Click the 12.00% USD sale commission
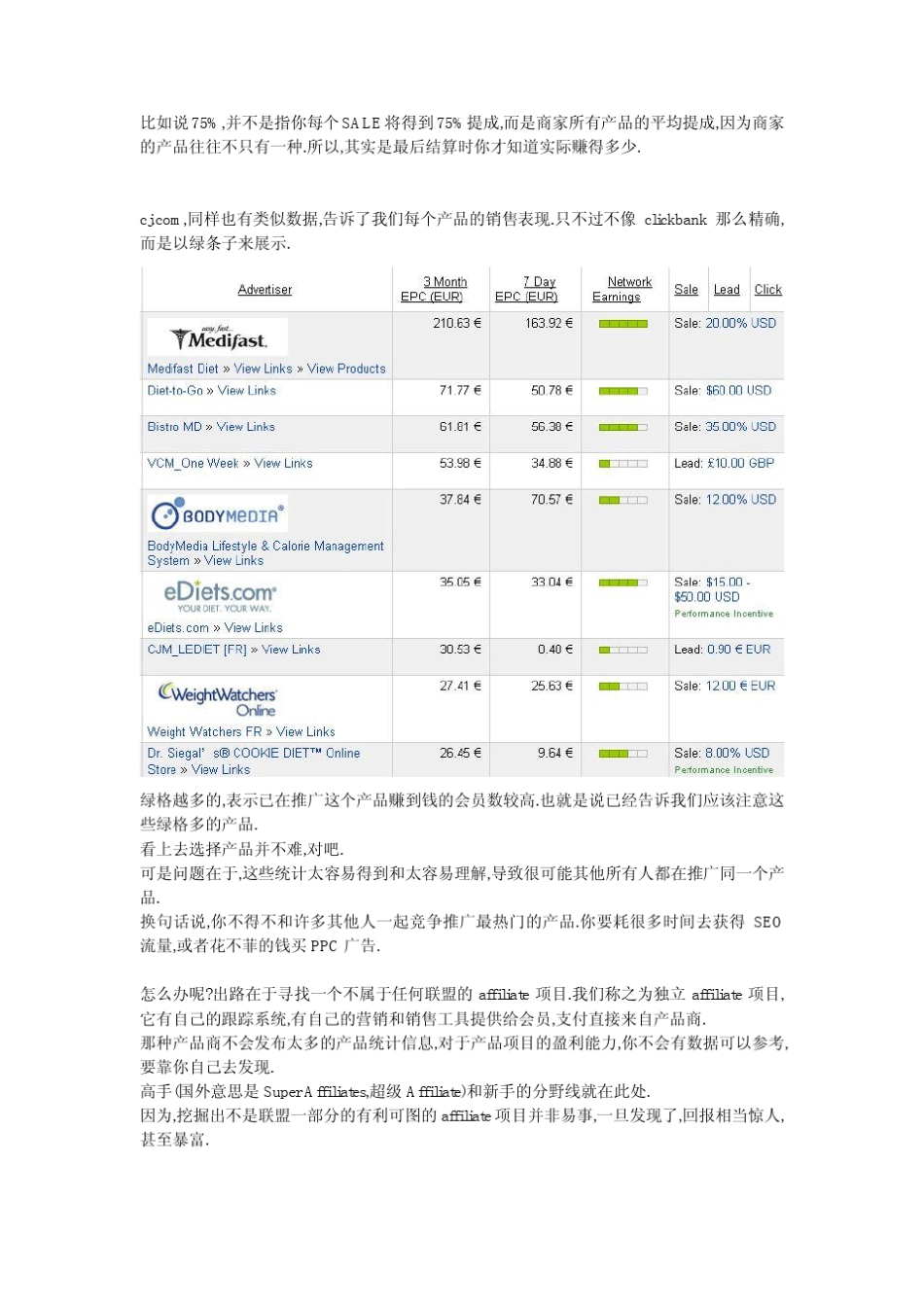This screenshot has width=924, height=1306. (741, 500)
